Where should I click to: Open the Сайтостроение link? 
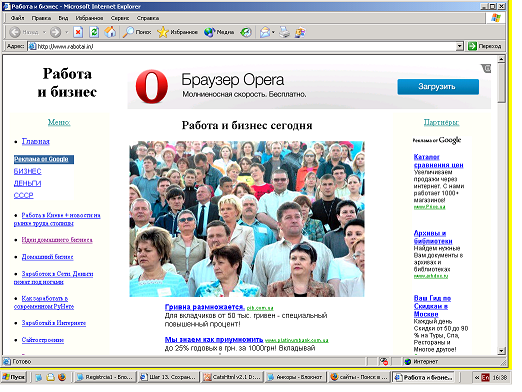tap(43, 340)
